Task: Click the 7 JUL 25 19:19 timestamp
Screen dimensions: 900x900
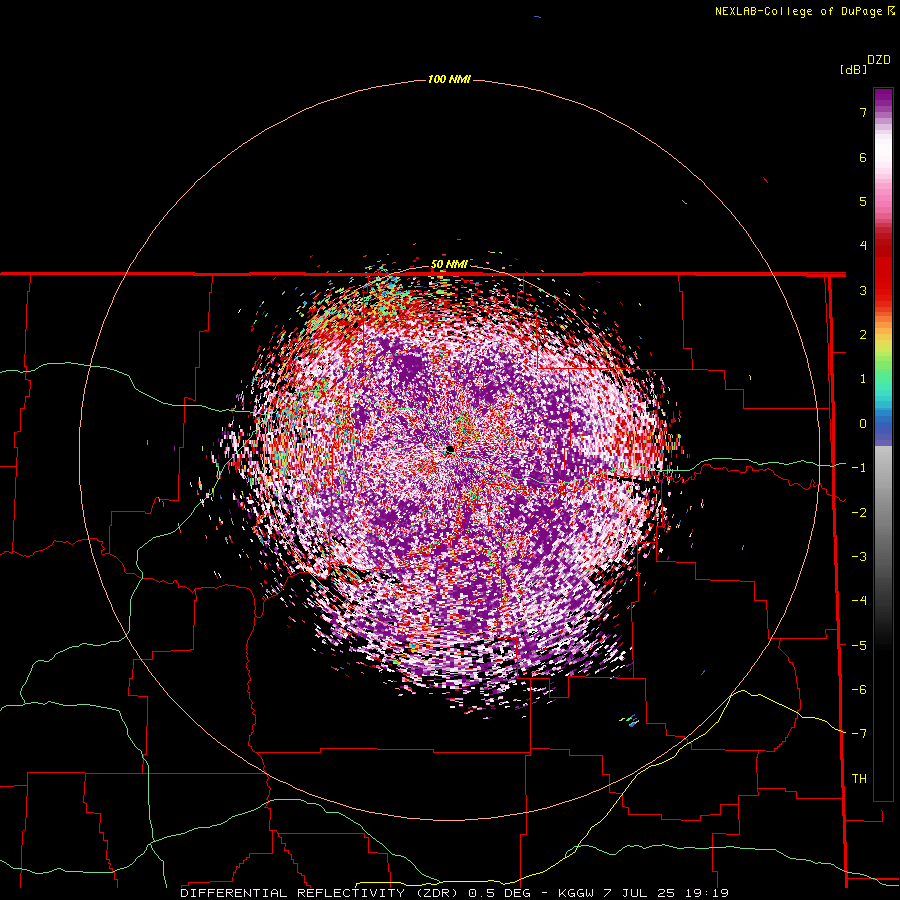Action: (666, 893)
